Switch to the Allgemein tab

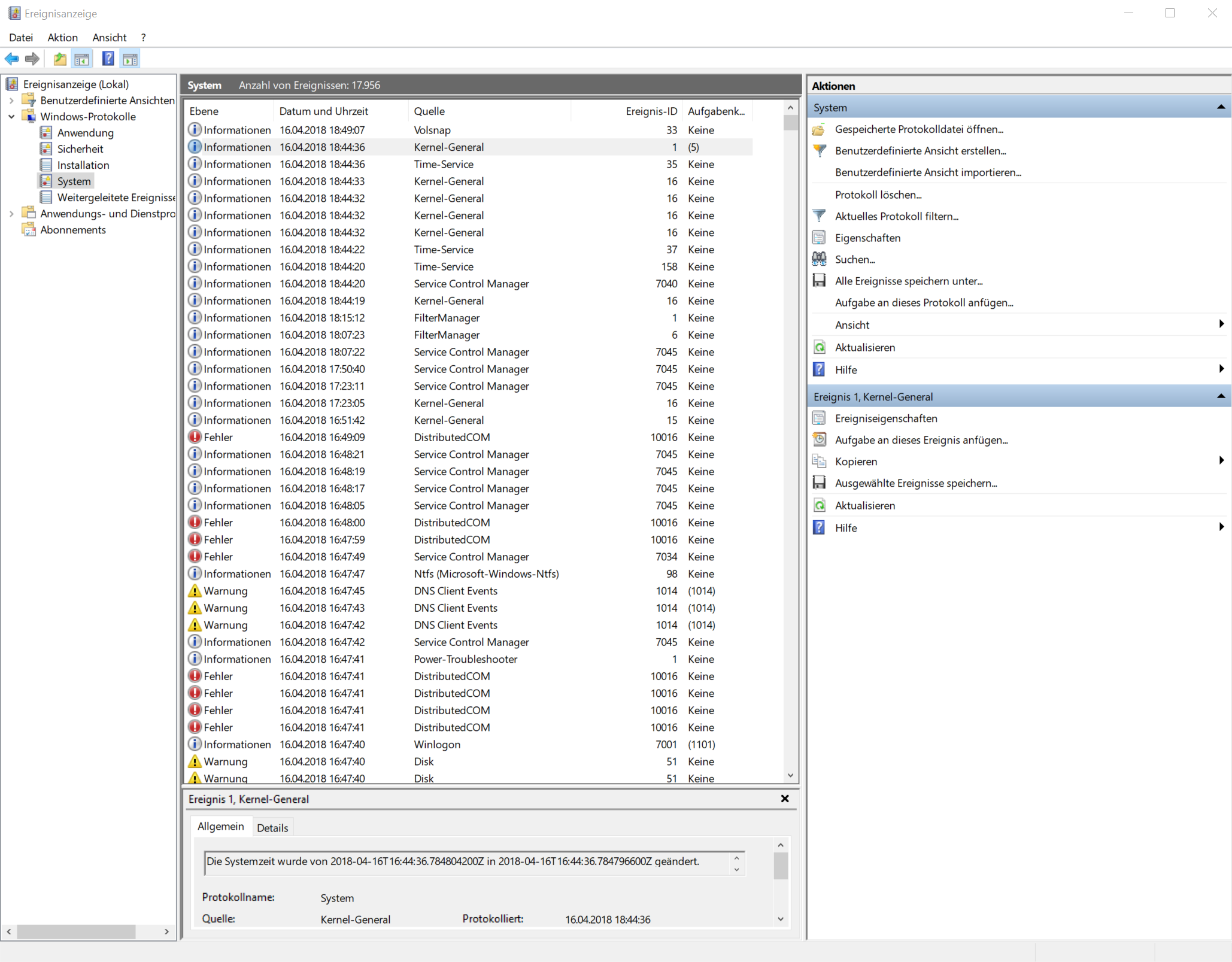[x=221, y=827]
